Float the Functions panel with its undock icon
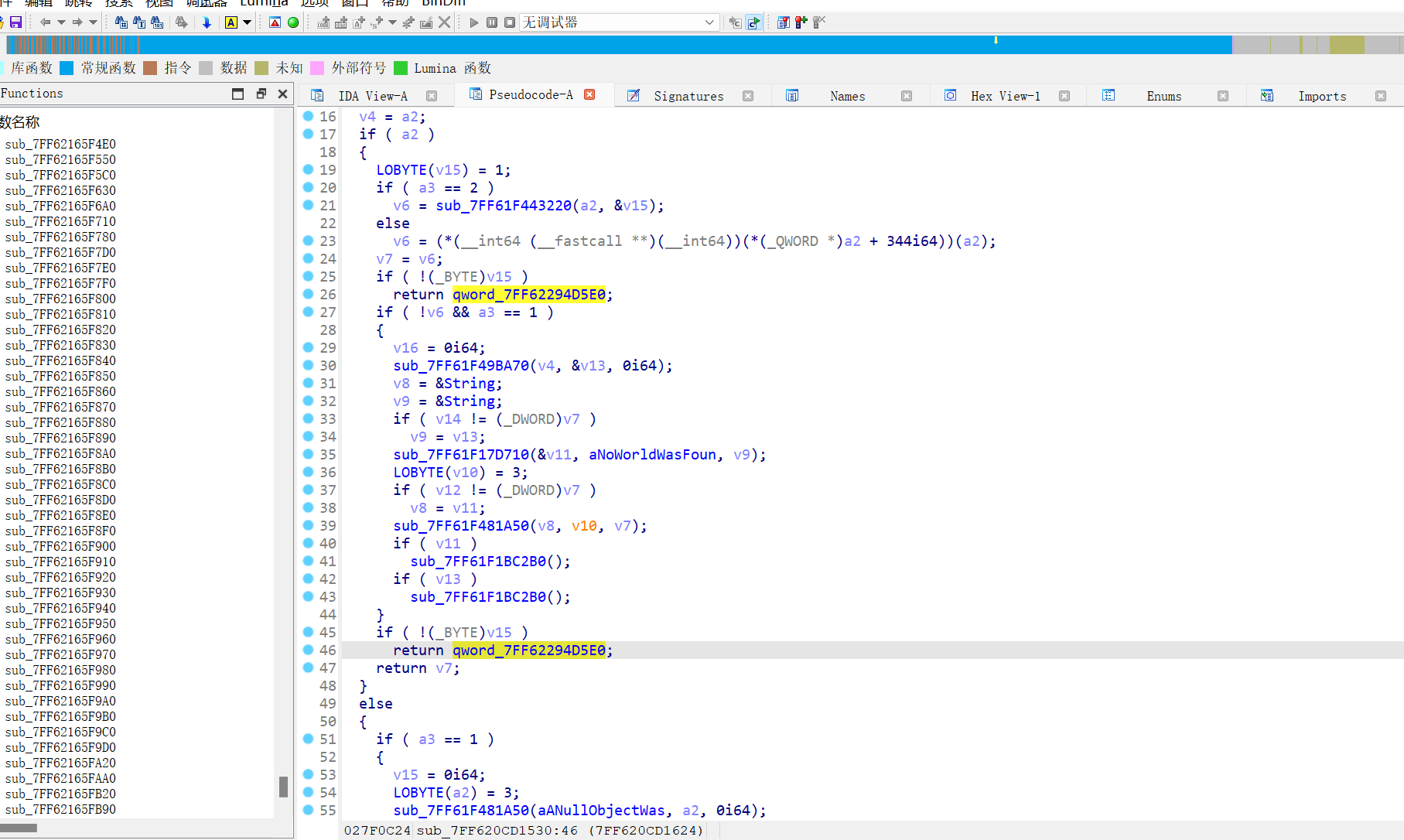The image size is (1404, 840). [x=261, y=94]
